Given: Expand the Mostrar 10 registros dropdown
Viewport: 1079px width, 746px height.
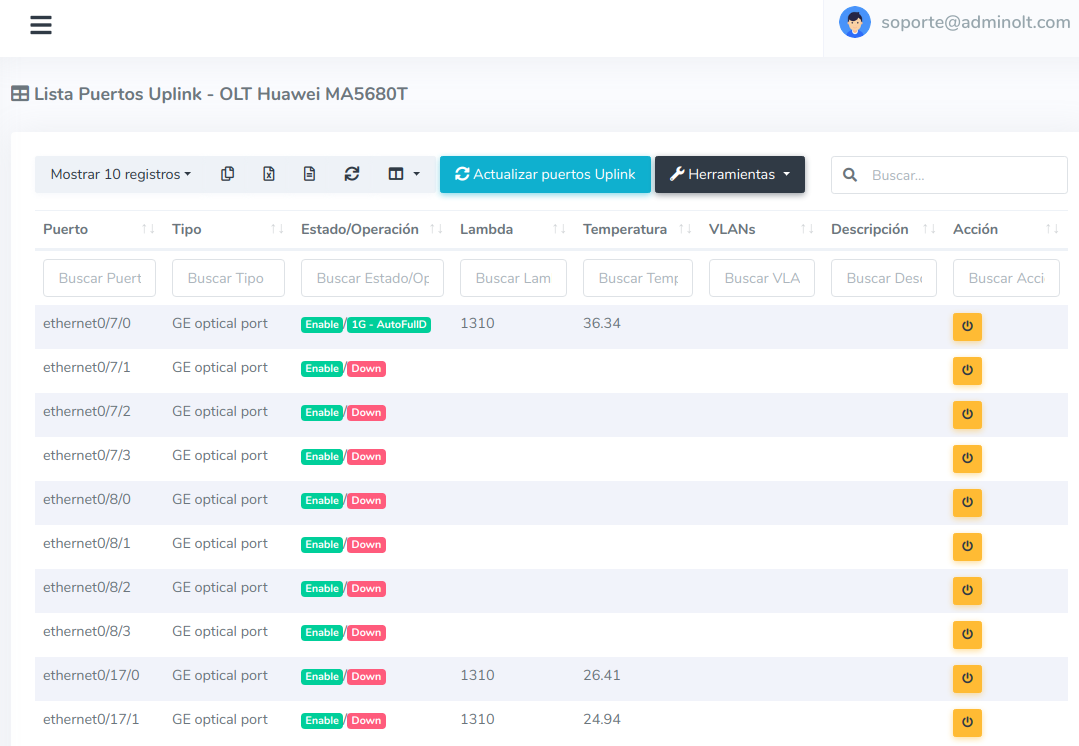Looking at the screenshot, I should pos(120,174).
